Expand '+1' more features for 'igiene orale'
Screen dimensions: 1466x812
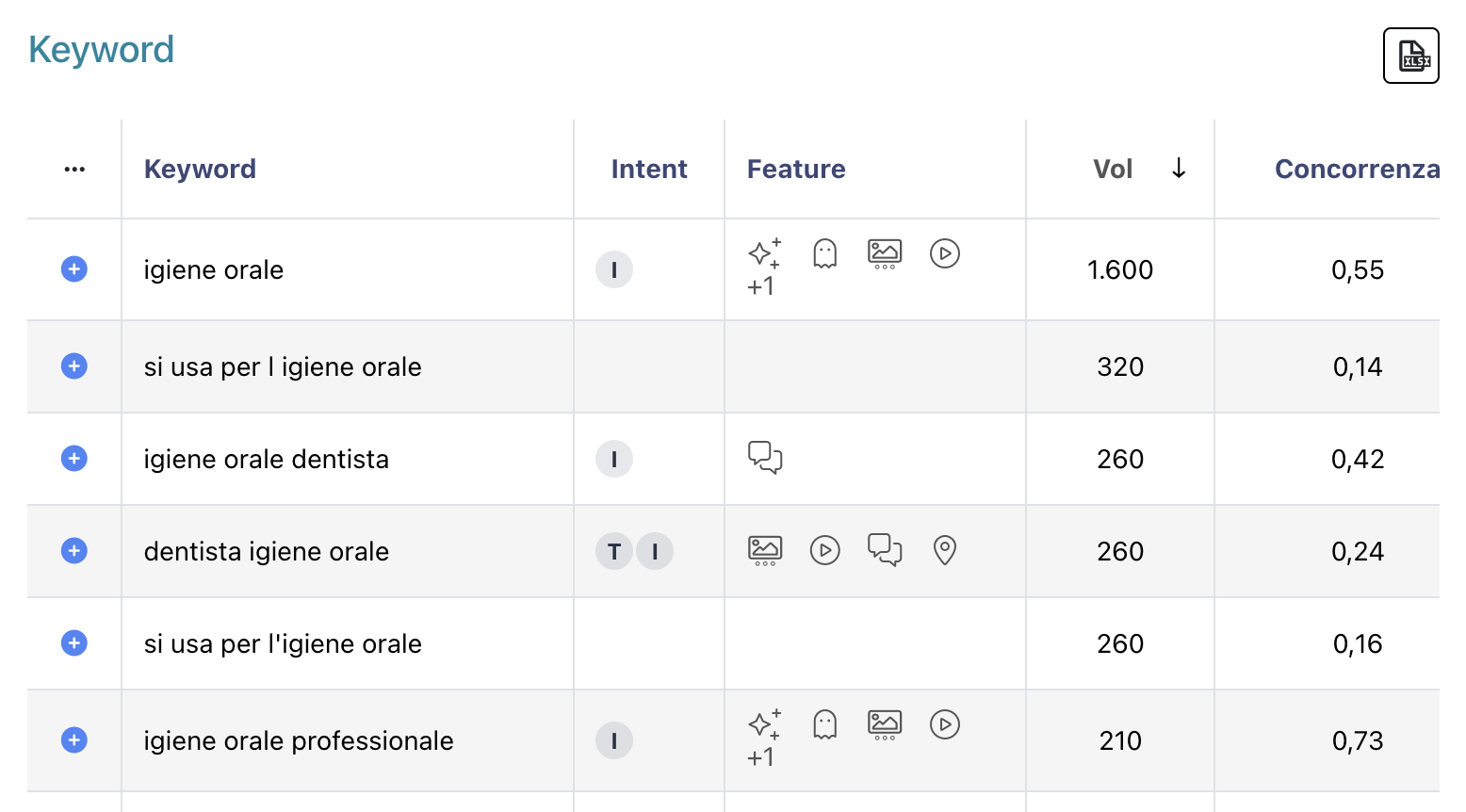click(760, 286)
